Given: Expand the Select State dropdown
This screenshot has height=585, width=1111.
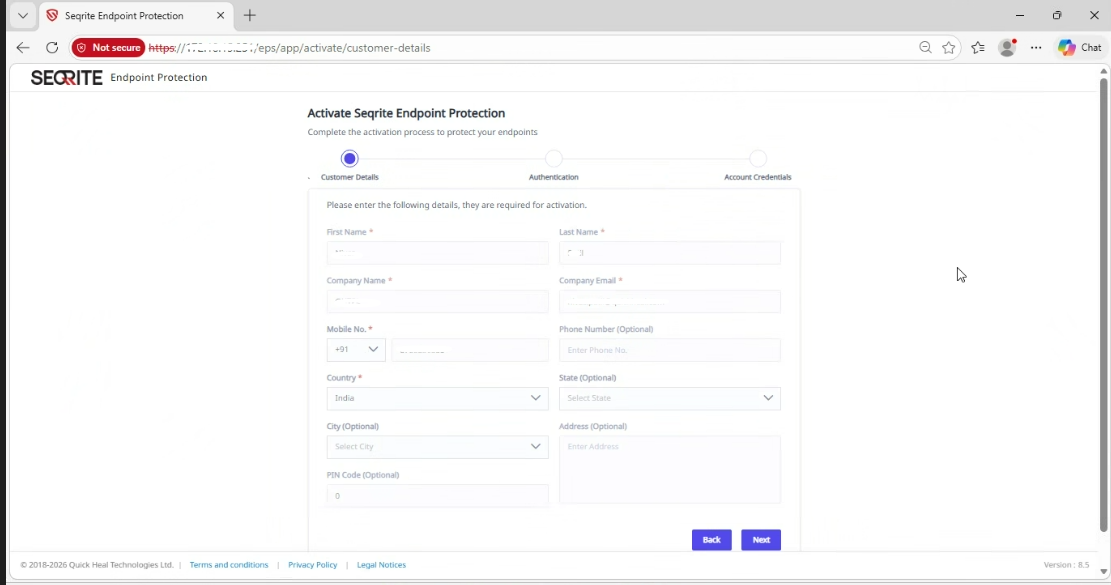Looking at the screenshot, I should pyautogui.click(x=669, y=398).
